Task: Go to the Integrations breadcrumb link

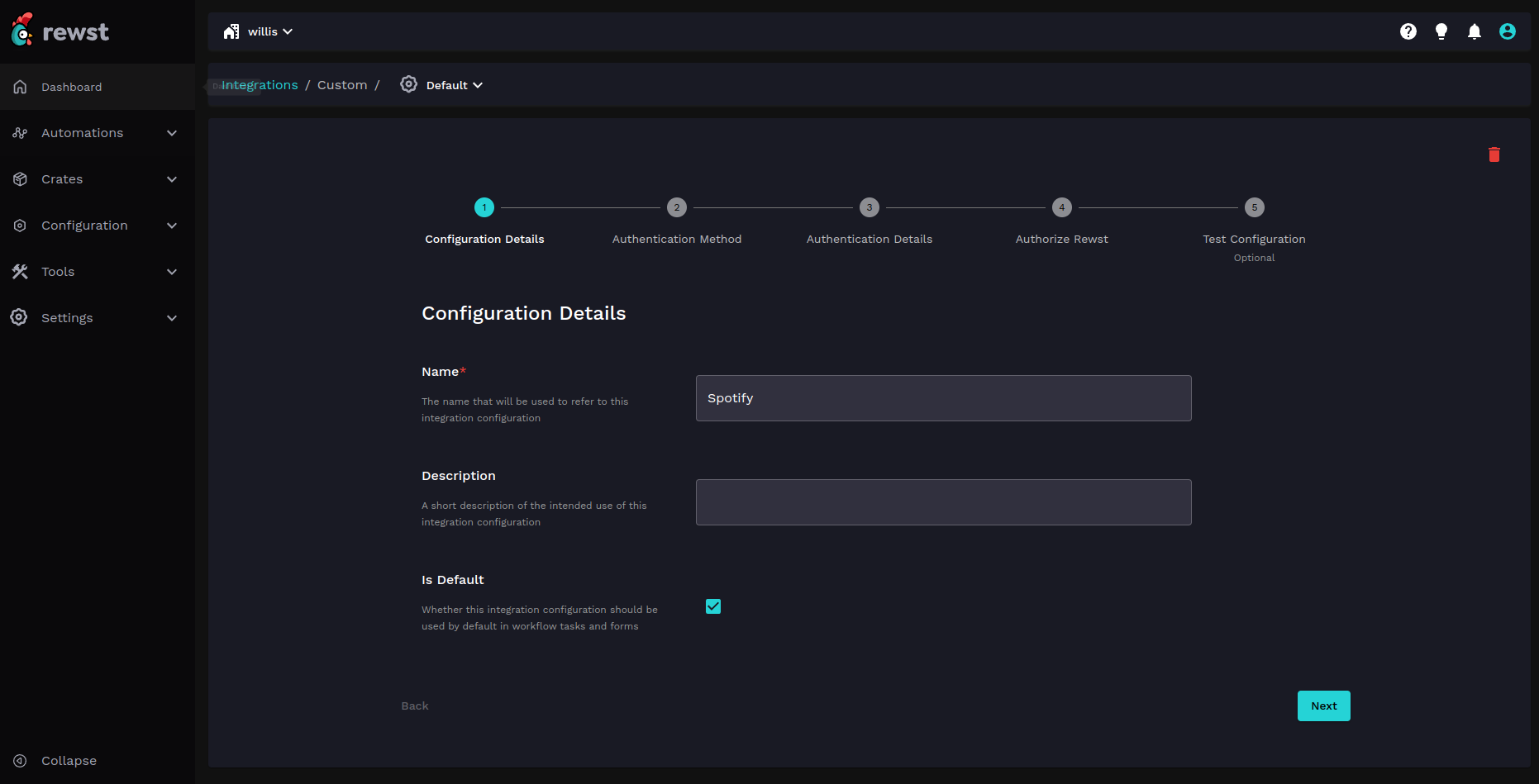Action: pos(260,85)
